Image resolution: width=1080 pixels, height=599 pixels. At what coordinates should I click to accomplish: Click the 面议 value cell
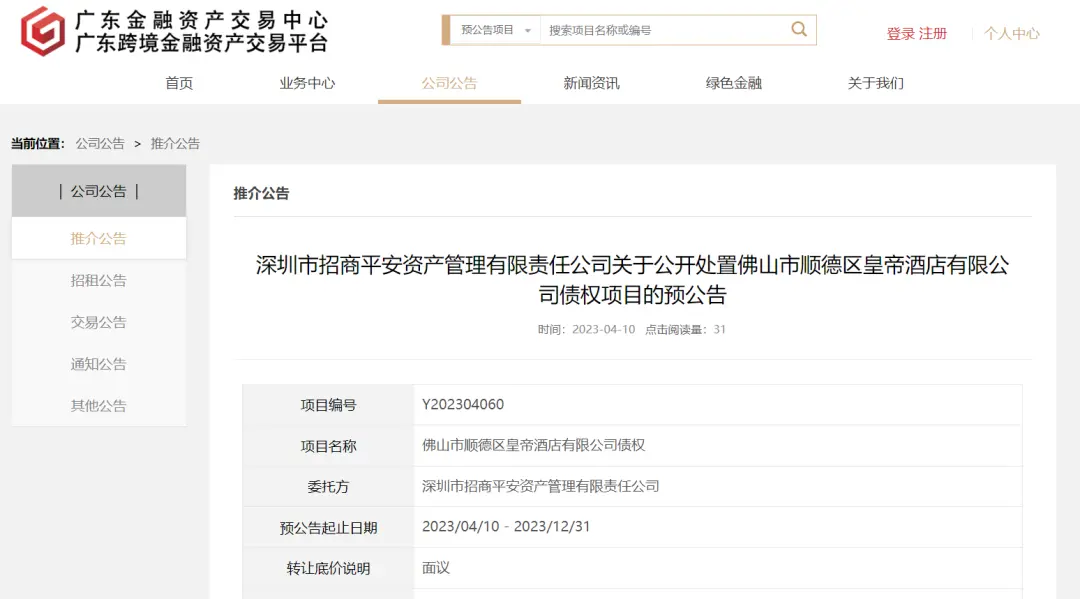click(x=718, y=568)
